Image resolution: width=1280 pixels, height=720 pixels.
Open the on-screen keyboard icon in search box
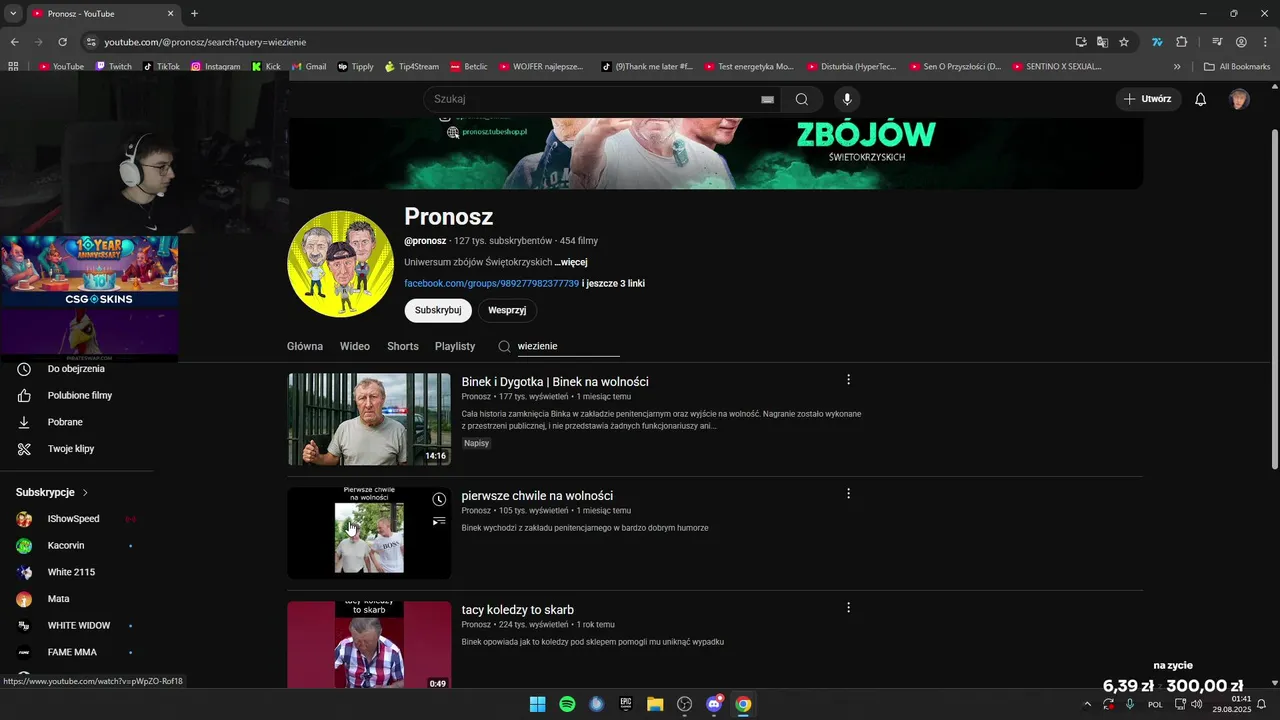click(767, 99)
